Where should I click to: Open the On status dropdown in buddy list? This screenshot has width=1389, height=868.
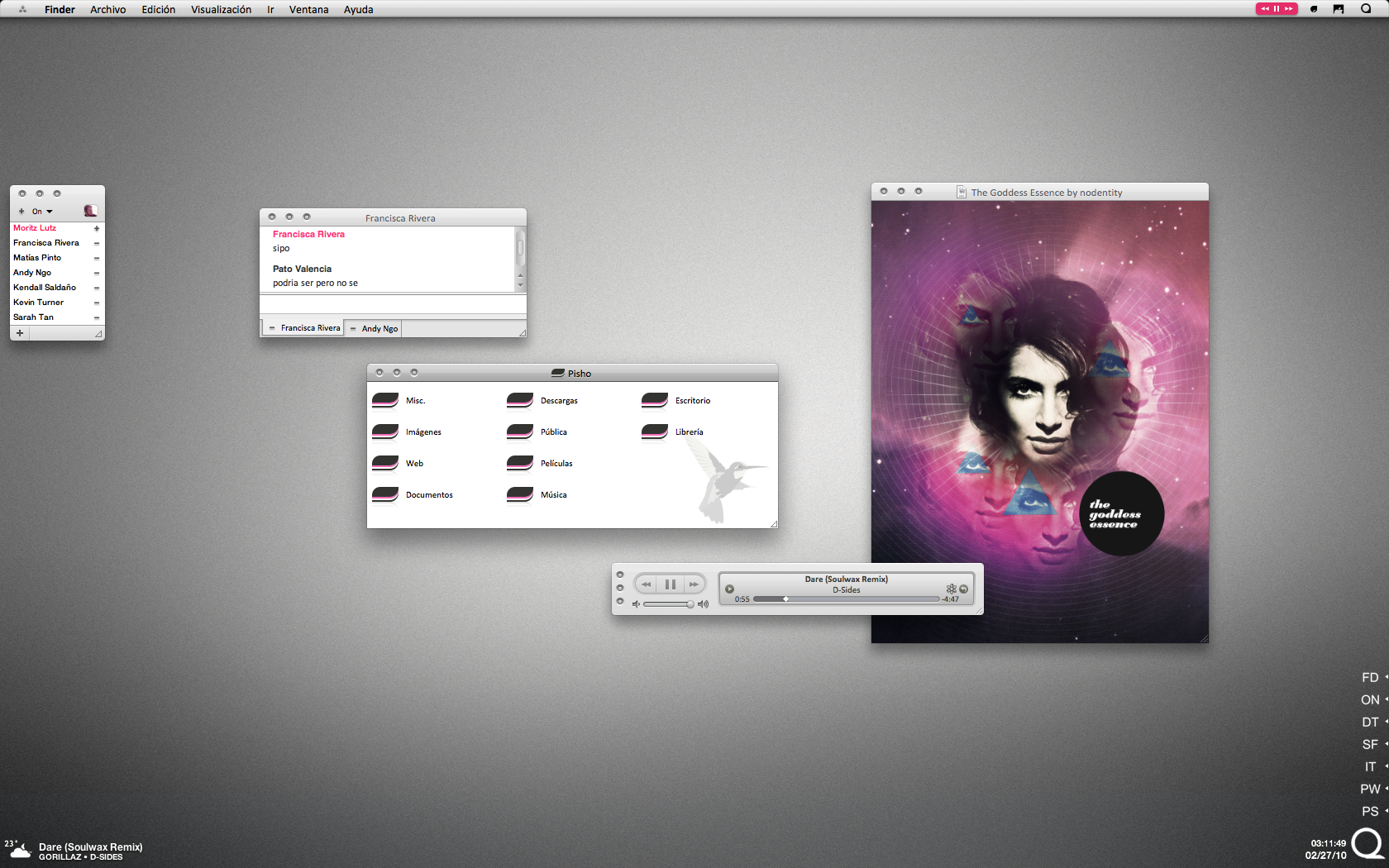[x=42, y=212]
